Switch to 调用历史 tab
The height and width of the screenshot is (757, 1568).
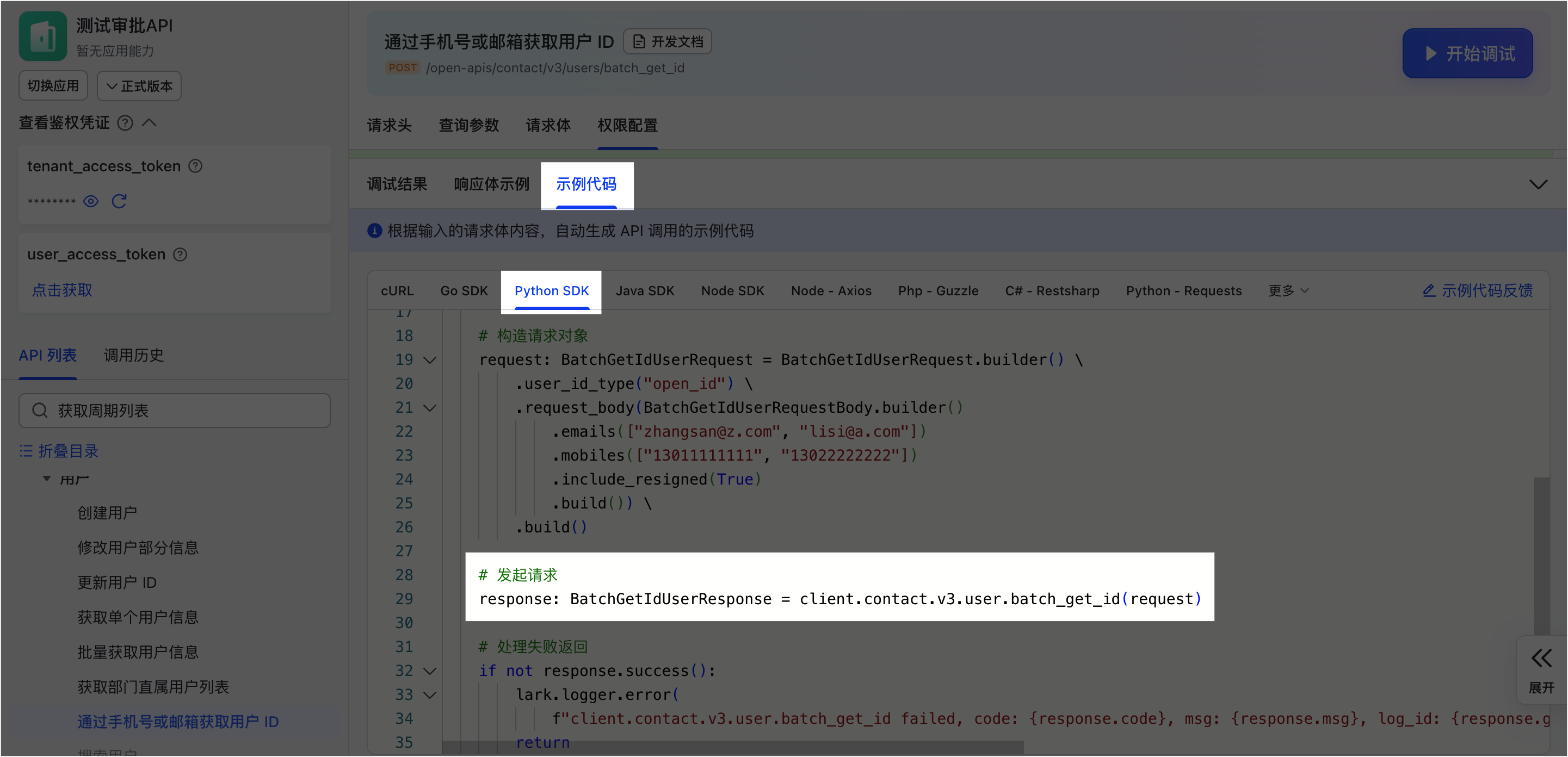134,355
